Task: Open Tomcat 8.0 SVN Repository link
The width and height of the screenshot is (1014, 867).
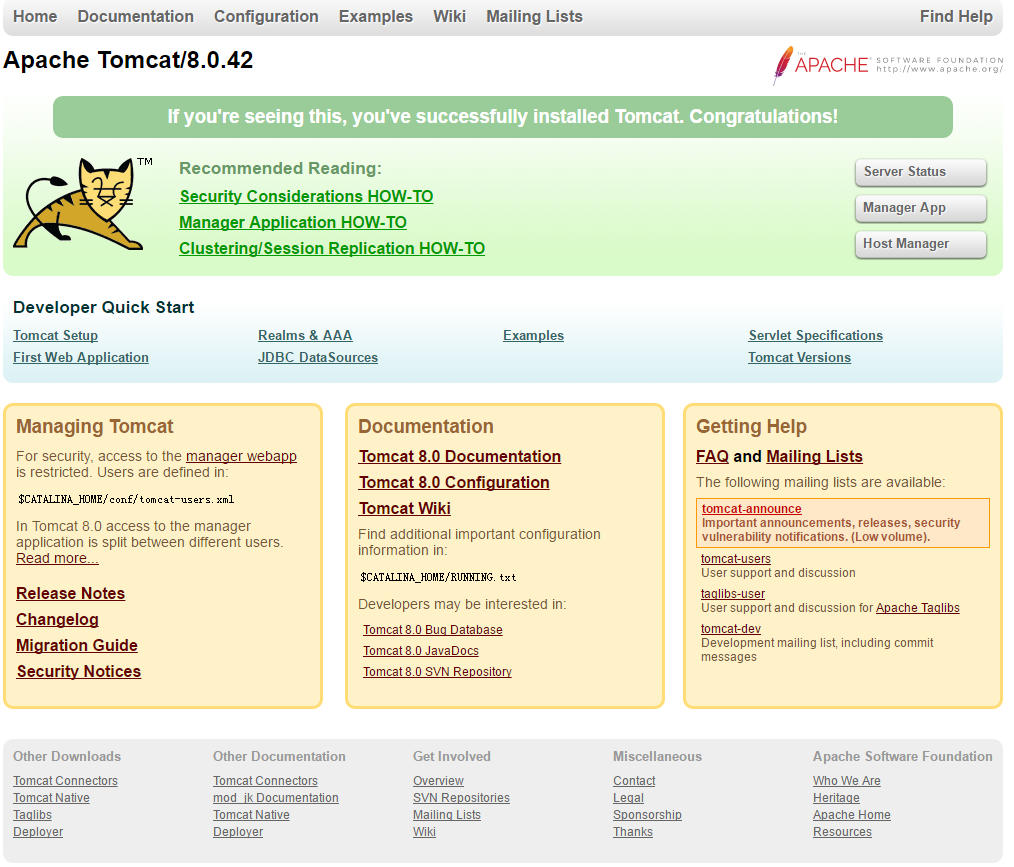Action: point(437,672)
